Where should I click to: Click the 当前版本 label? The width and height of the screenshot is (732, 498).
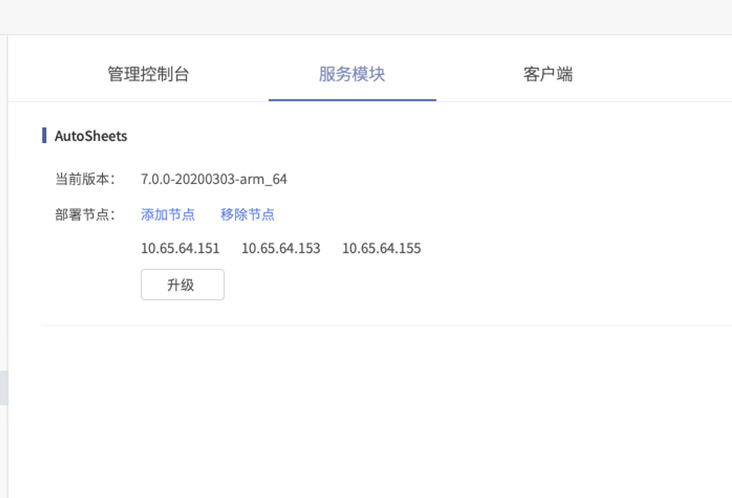coord(85,179)
